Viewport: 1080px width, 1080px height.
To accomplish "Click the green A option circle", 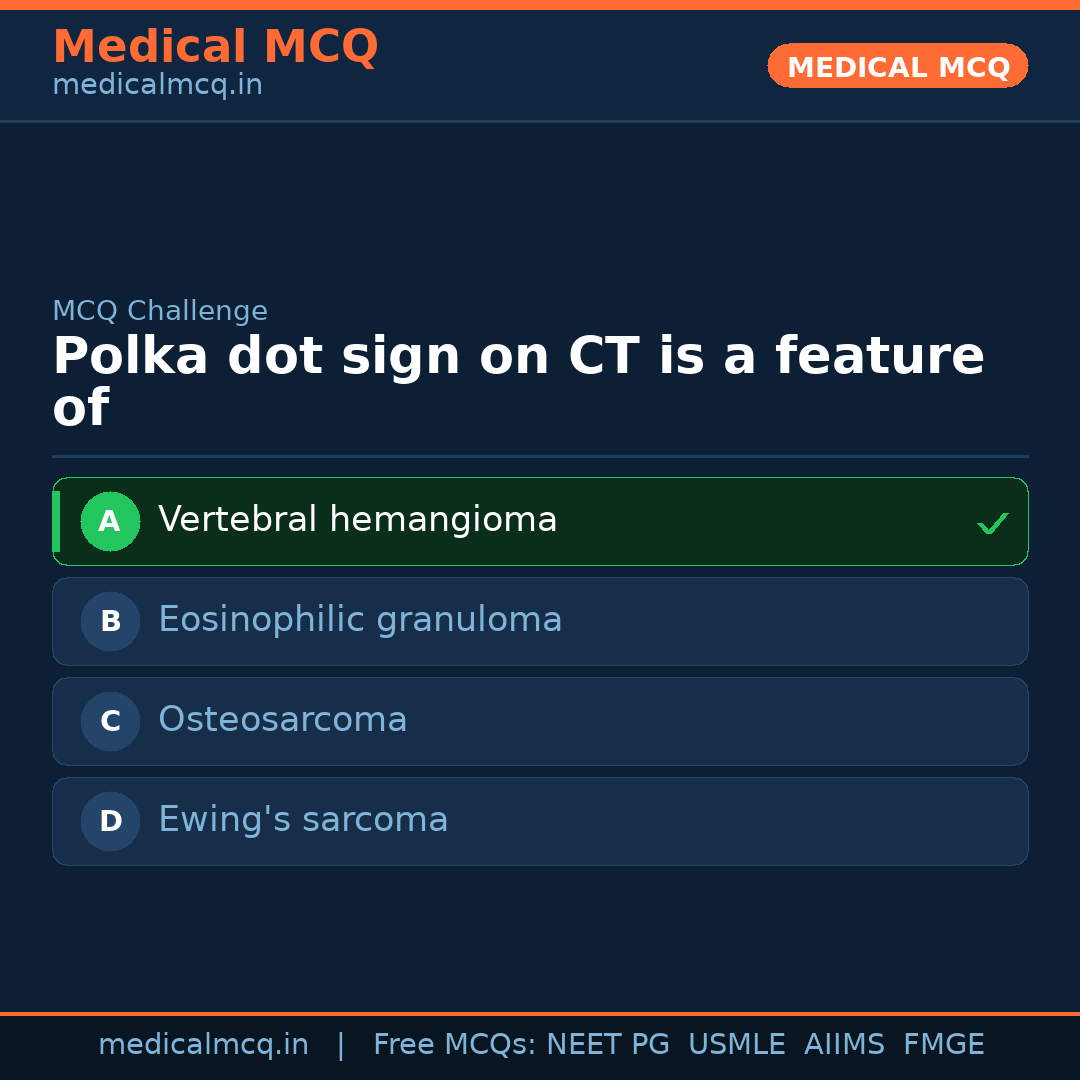I will pos(110,521).
